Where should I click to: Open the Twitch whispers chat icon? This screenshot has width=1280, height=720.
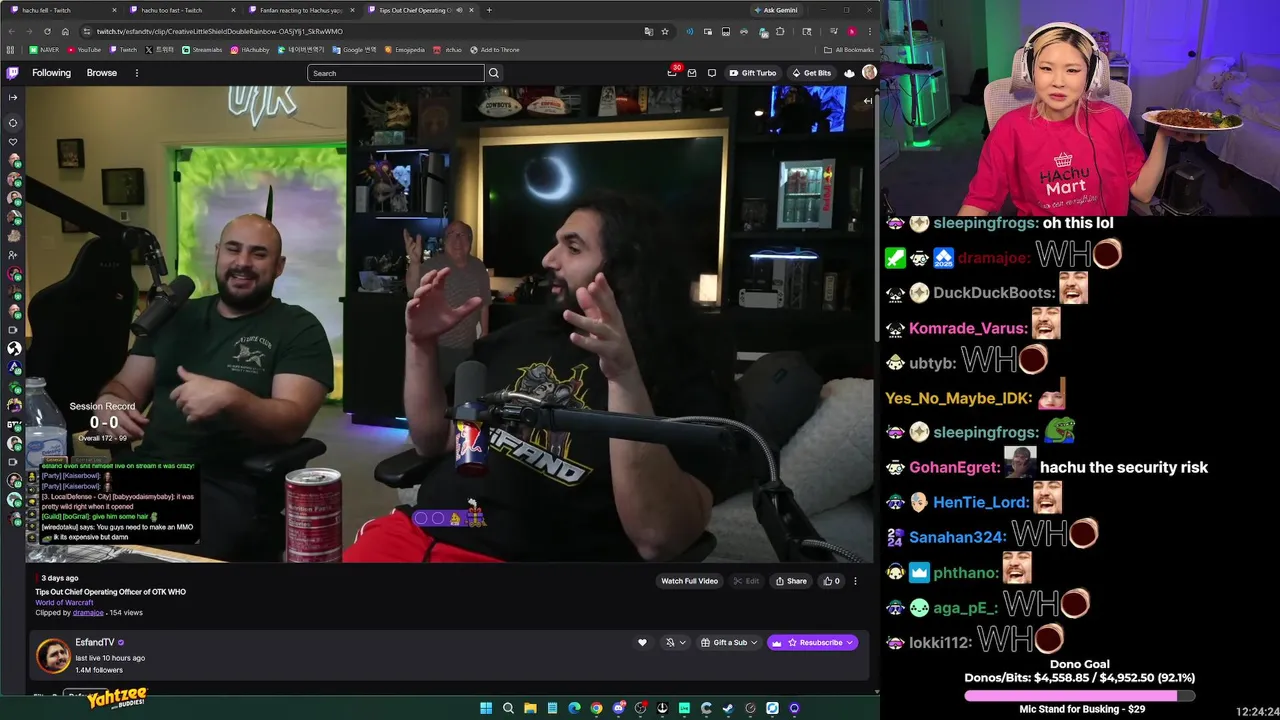712,73
